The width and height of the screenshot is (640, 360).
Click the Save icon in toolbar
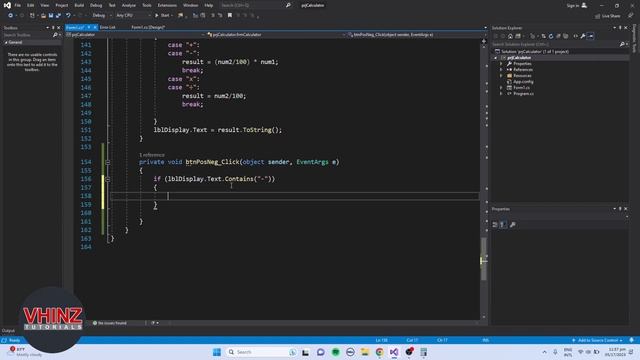51,16
